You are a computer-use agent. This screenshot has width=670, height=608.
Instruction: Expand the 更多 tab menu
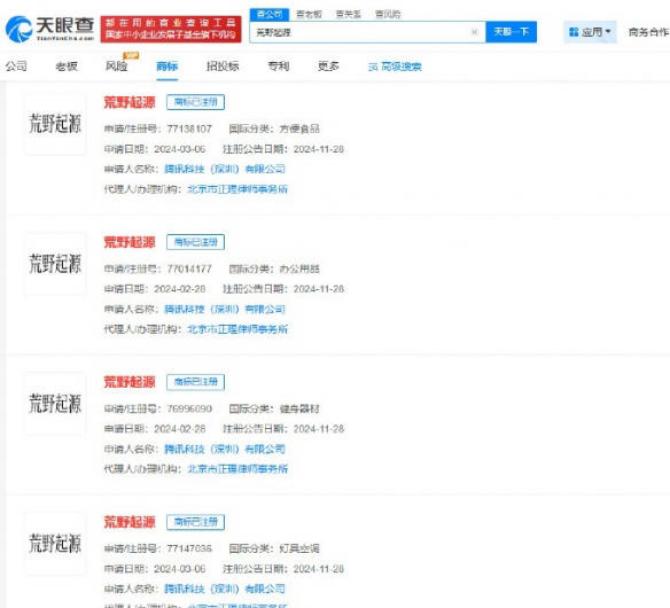pyautogui.click(x=329, y=66)
